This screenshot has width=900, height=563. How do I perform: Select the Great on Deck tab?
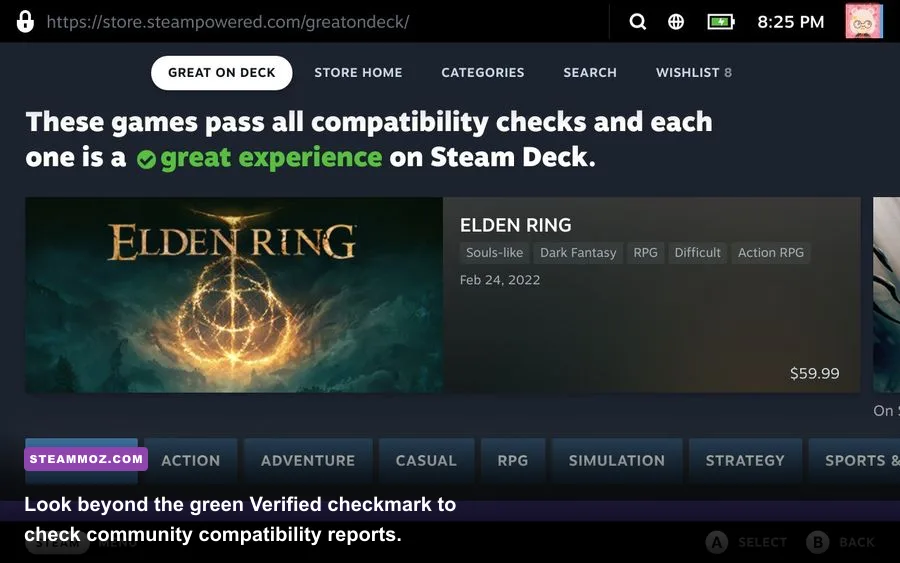point(222,73)
